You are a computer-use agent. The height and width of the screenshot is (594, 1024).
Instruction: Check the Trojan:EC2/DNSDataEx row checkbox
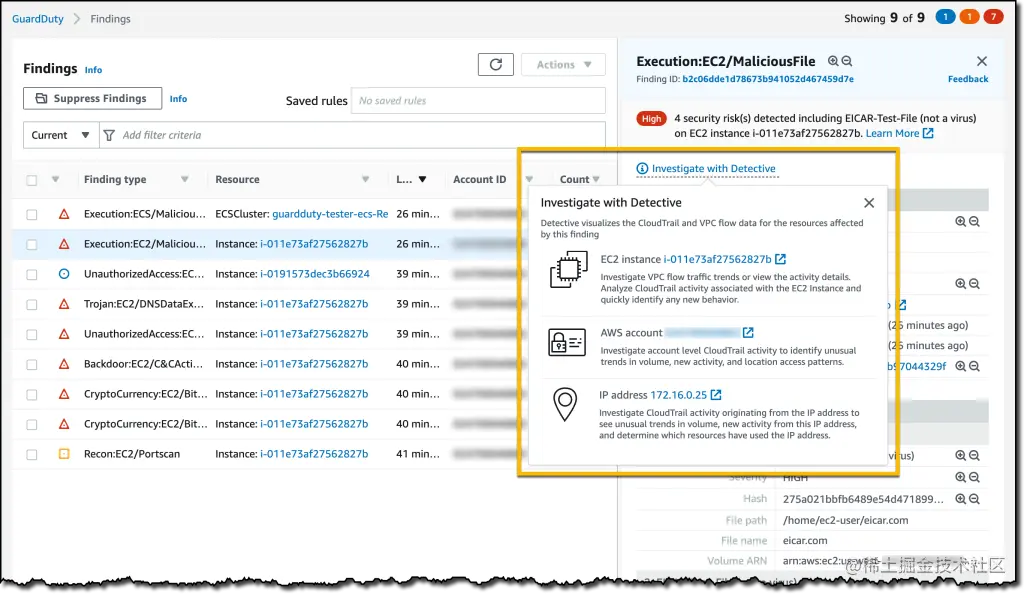click(x=31, y=305)
